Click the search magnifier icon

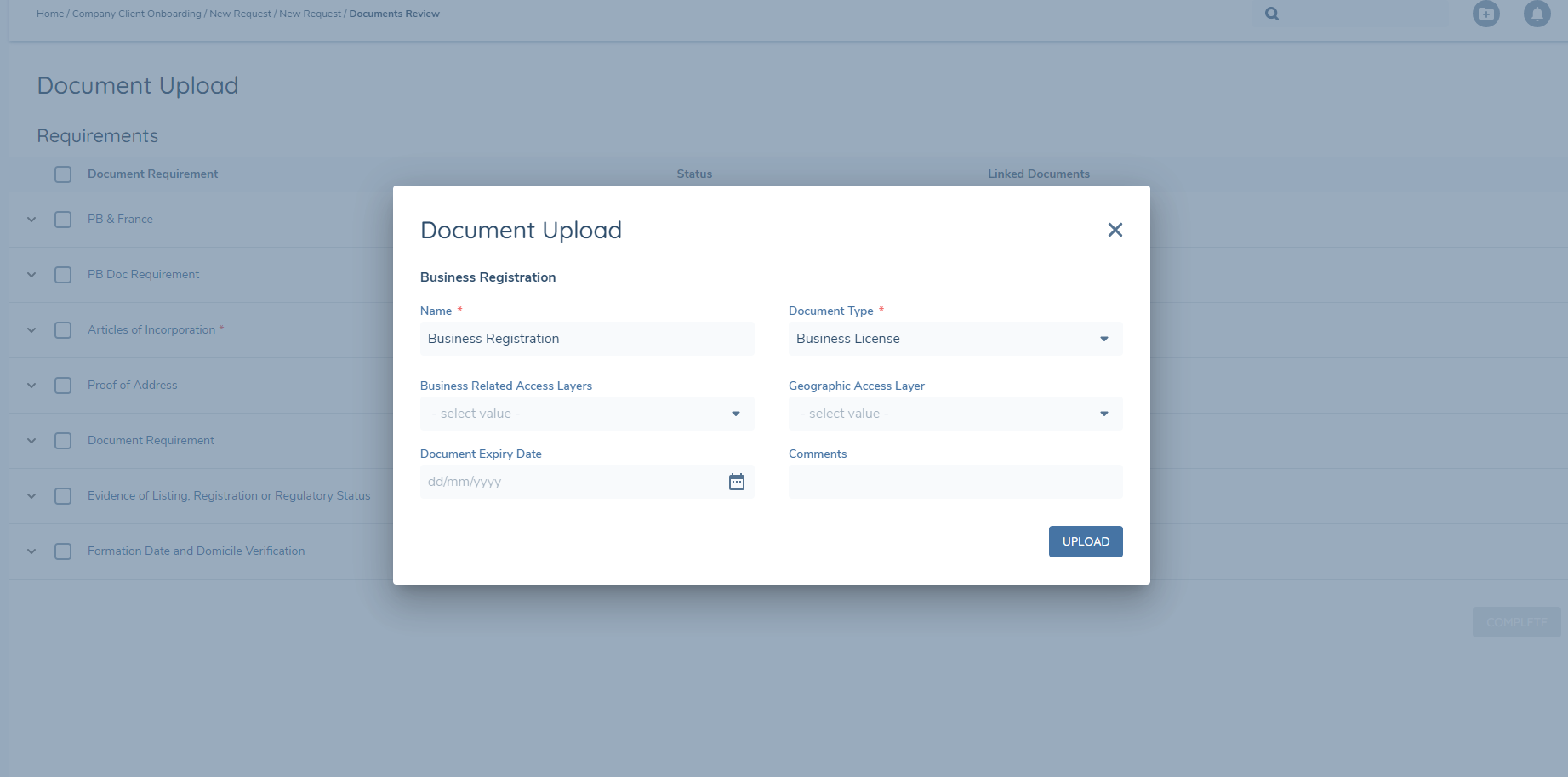point(1271,14)
